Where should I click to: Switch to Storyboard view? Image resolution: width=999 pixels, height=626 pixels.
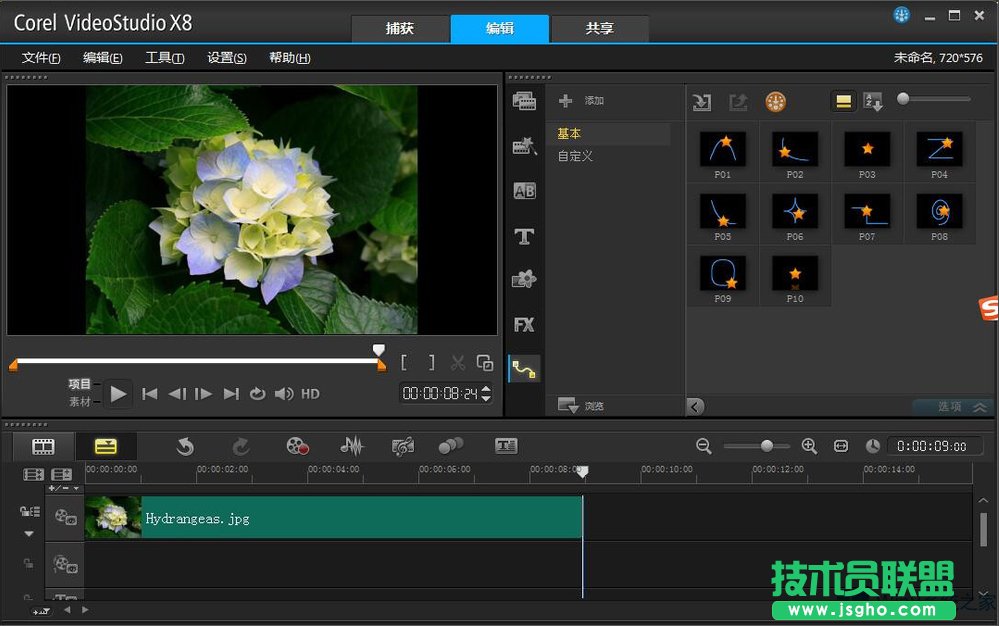[x=43, y=447]
